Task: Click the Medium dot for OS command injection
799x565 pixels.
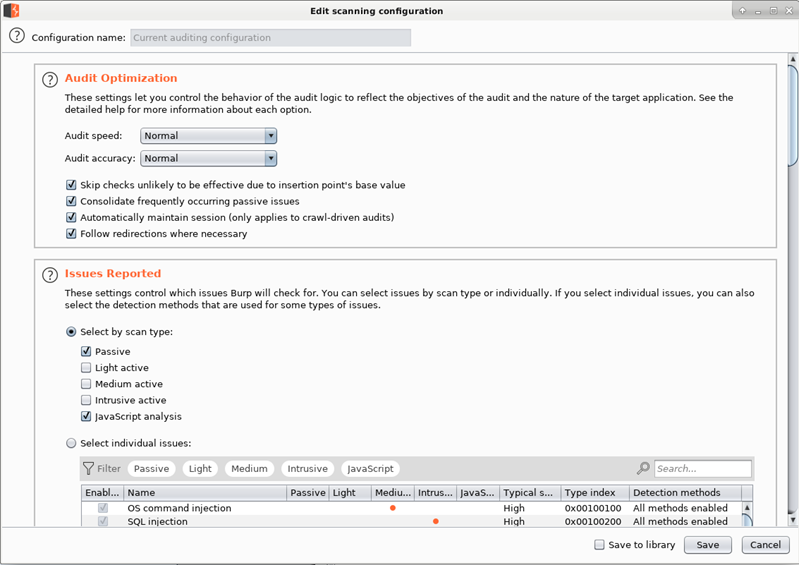Action: point(393,508)
